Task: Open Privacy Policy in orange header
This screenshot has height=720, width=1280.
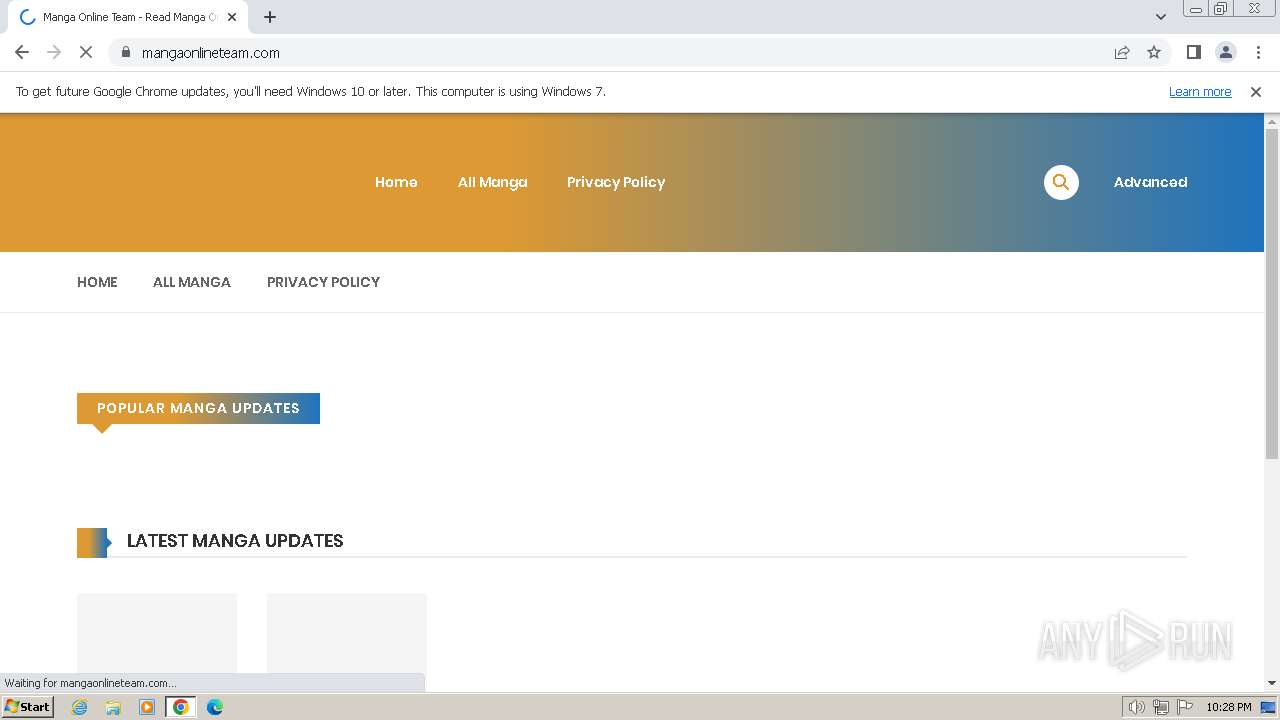Action: click(616, 182)
